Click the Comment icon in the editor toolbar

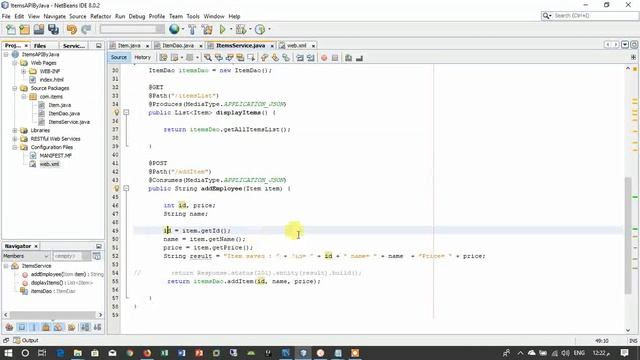click(x=348, y=58)
